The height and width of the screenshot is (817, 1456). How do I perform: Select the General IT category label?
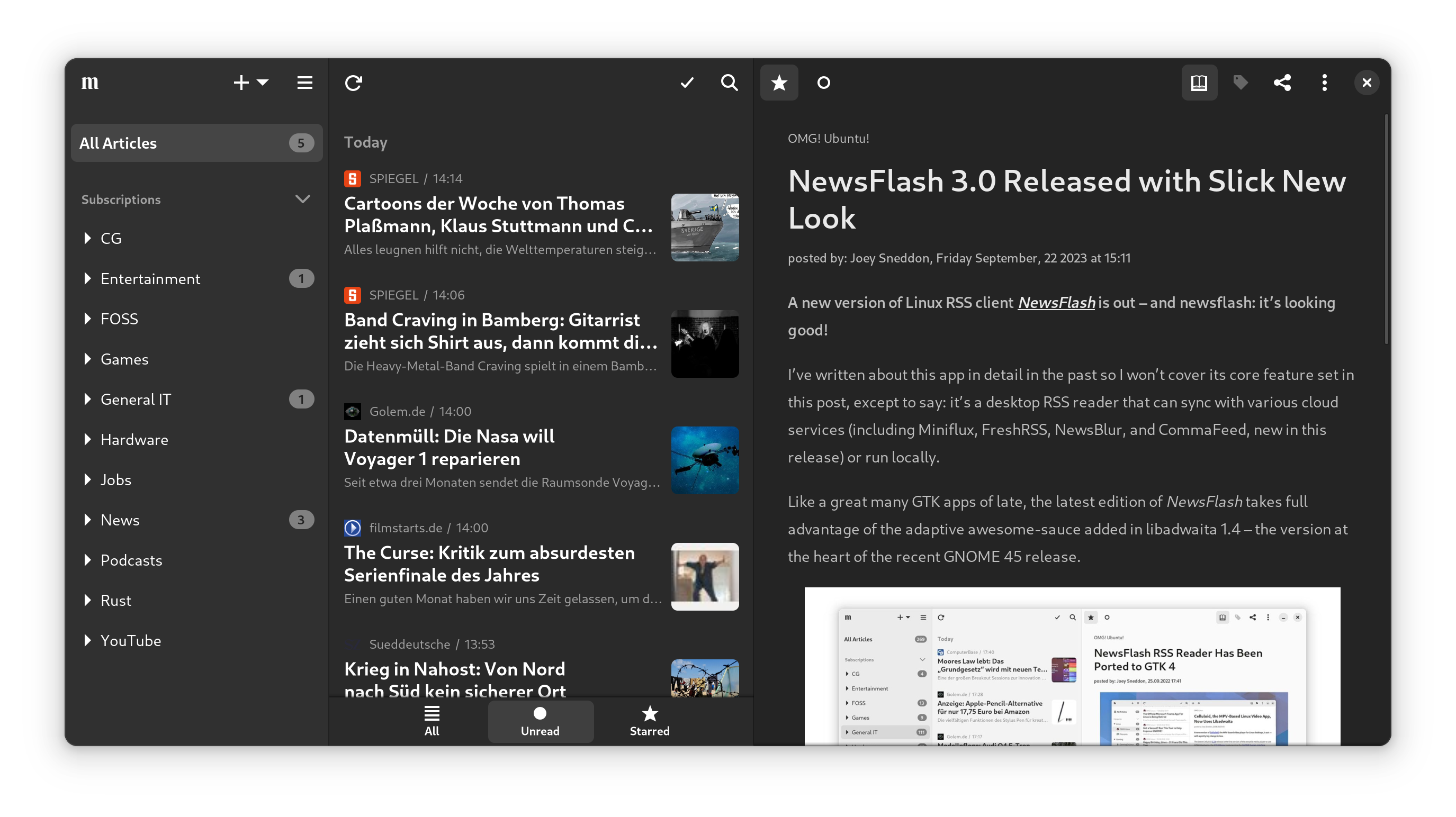click(x=136, y=399)
